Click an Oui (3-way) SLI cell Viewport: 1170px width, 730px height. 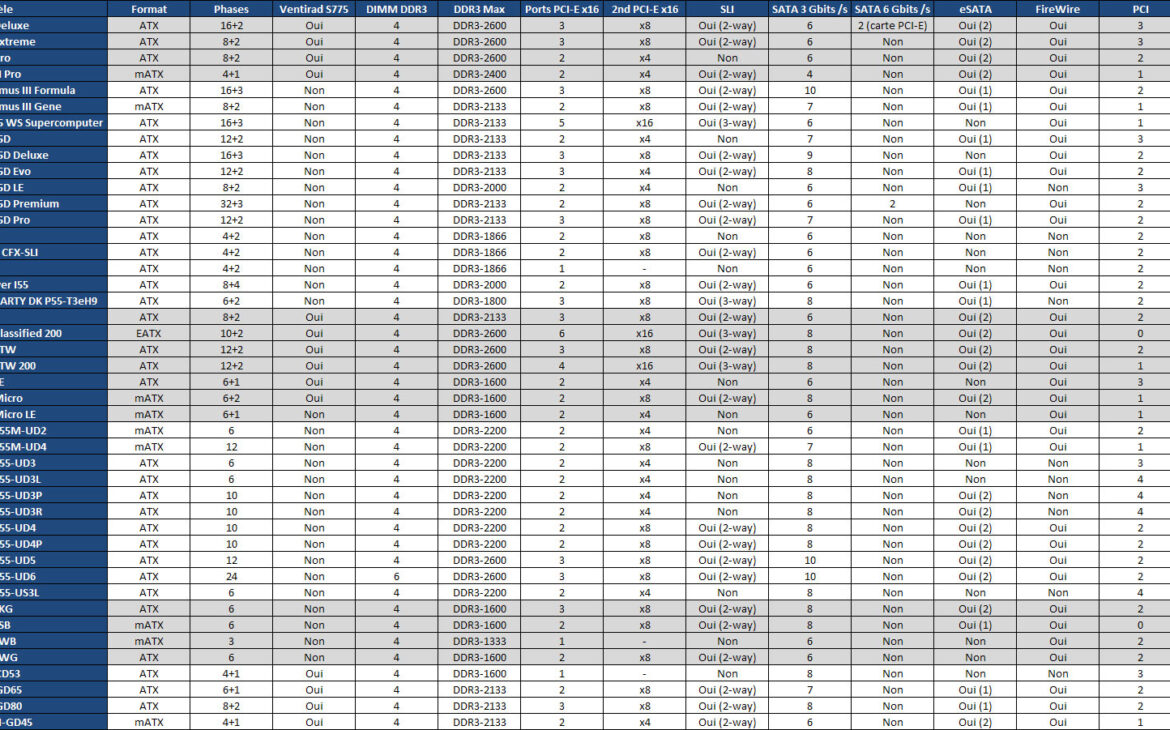(x=726, y=122)
